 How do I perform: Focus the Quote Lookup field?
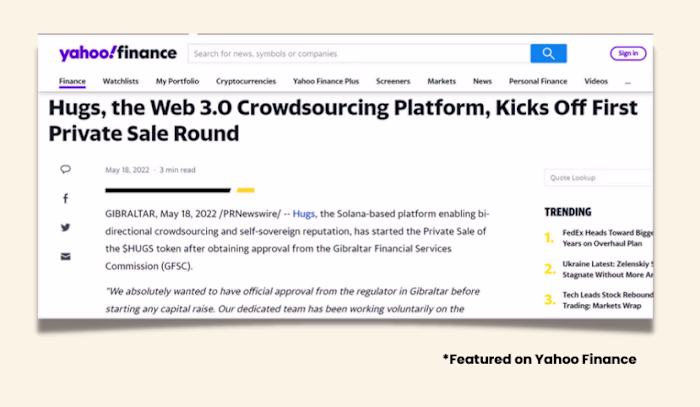(598, 178)
